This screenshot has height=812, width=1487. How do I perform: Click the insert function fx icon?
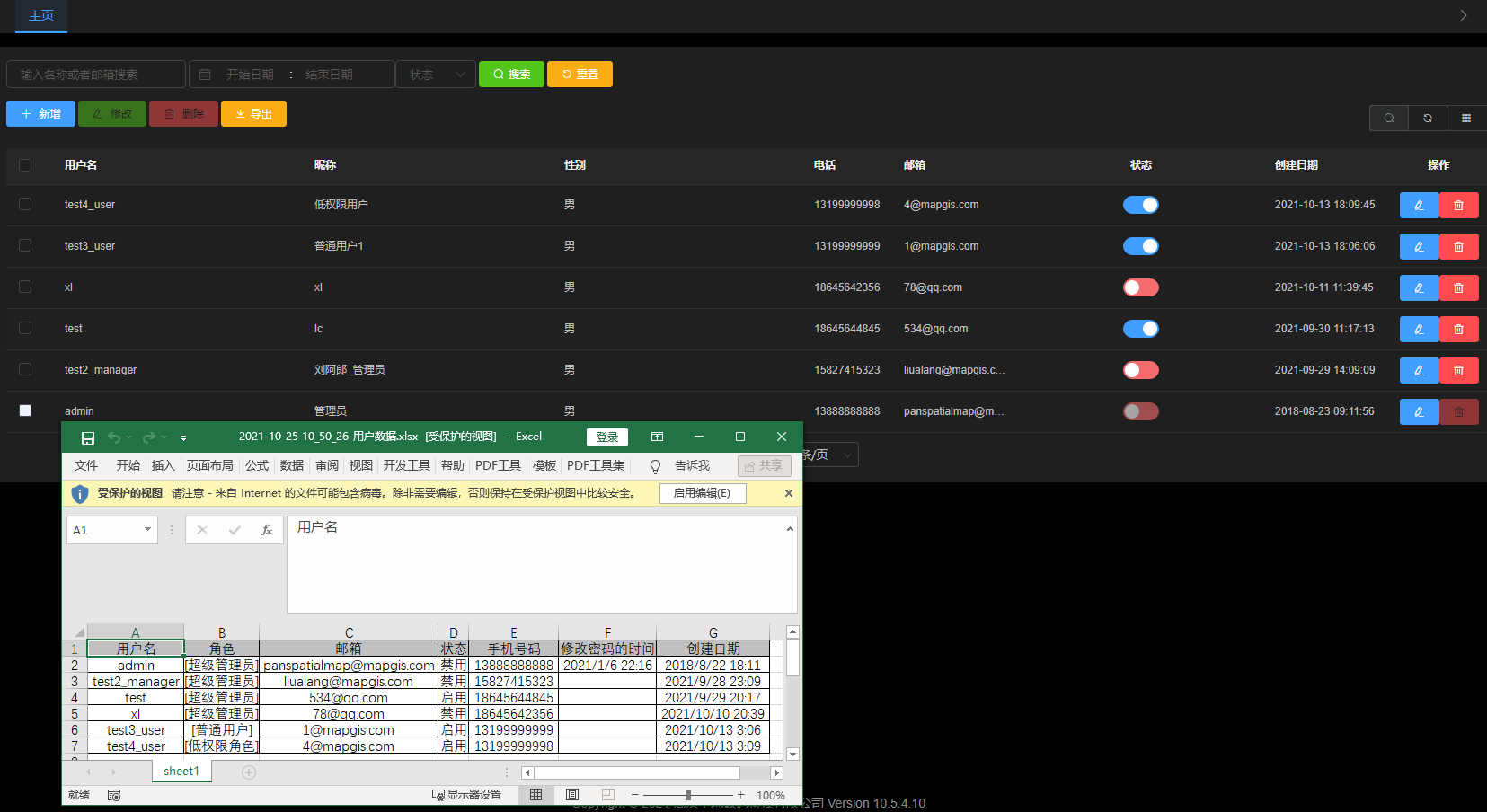[267, 530]
